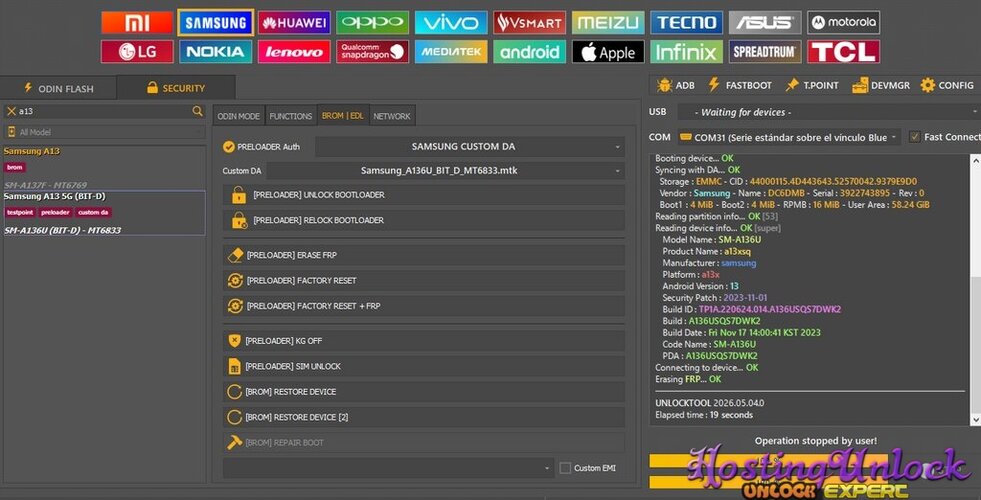The height and width of the screenshot is (500, 981).
Task: Open the NETWORK tab
Action: [392, 116]
